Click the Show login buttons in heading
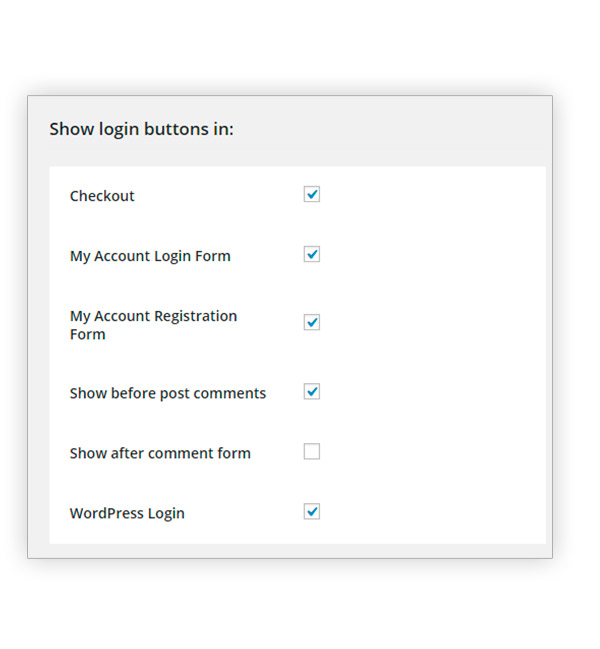This screenshot has width=600, height=649. point(141,129)
